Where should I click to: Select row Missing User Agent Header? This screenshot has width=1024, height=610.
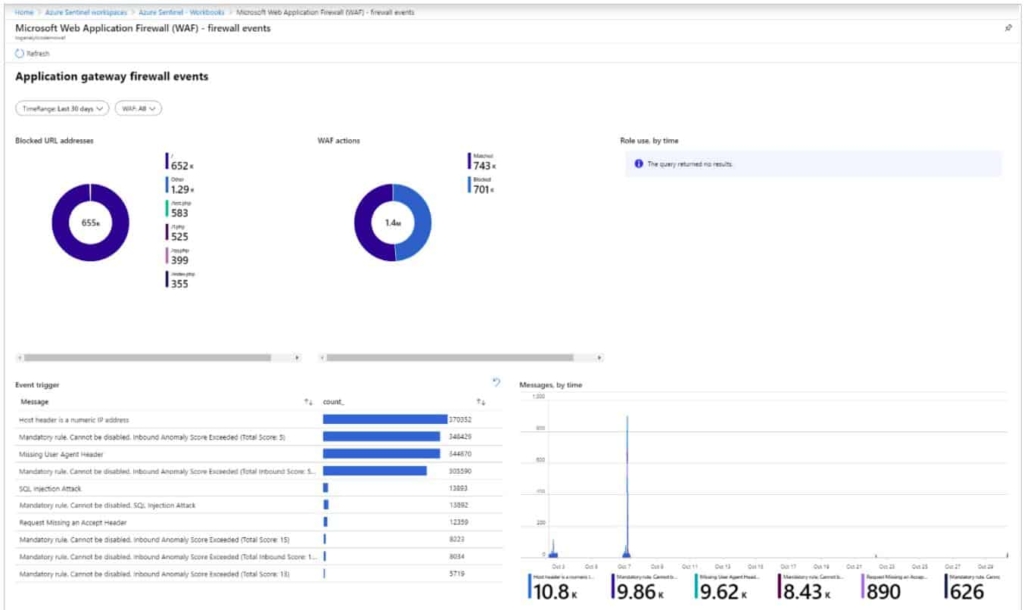point(259,454)
